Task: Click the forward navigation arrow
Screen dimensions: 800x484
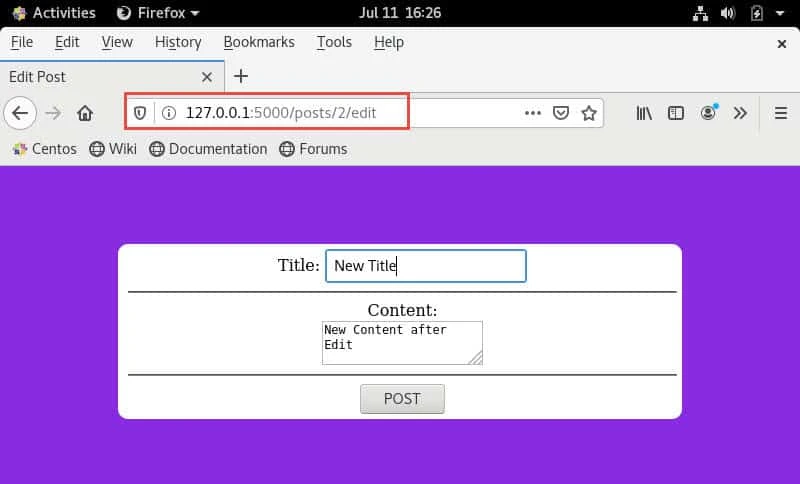Action: pyautogui.click(x=53, y=113)
